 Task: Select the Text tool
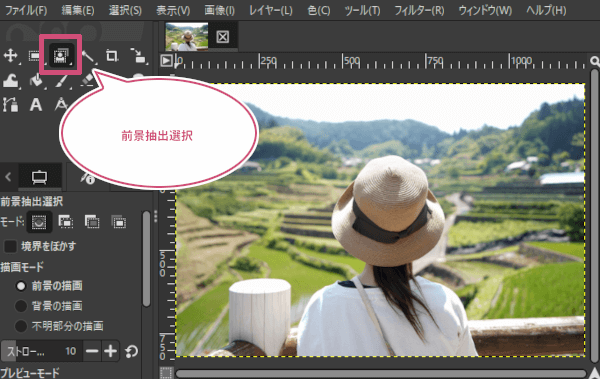pos(36,105)
